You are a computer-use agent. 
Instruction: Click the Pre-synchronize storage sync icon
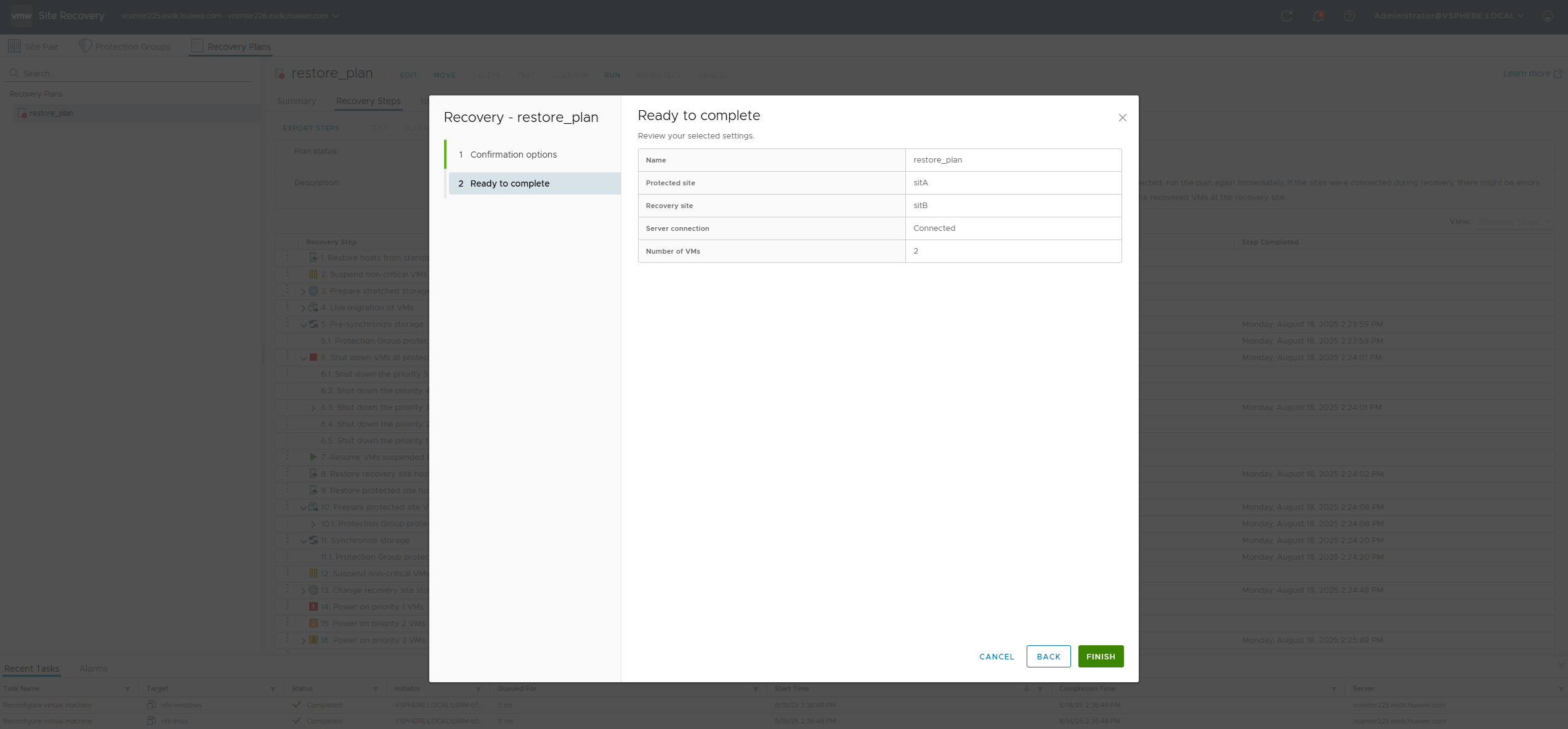(x=313, y=324)
